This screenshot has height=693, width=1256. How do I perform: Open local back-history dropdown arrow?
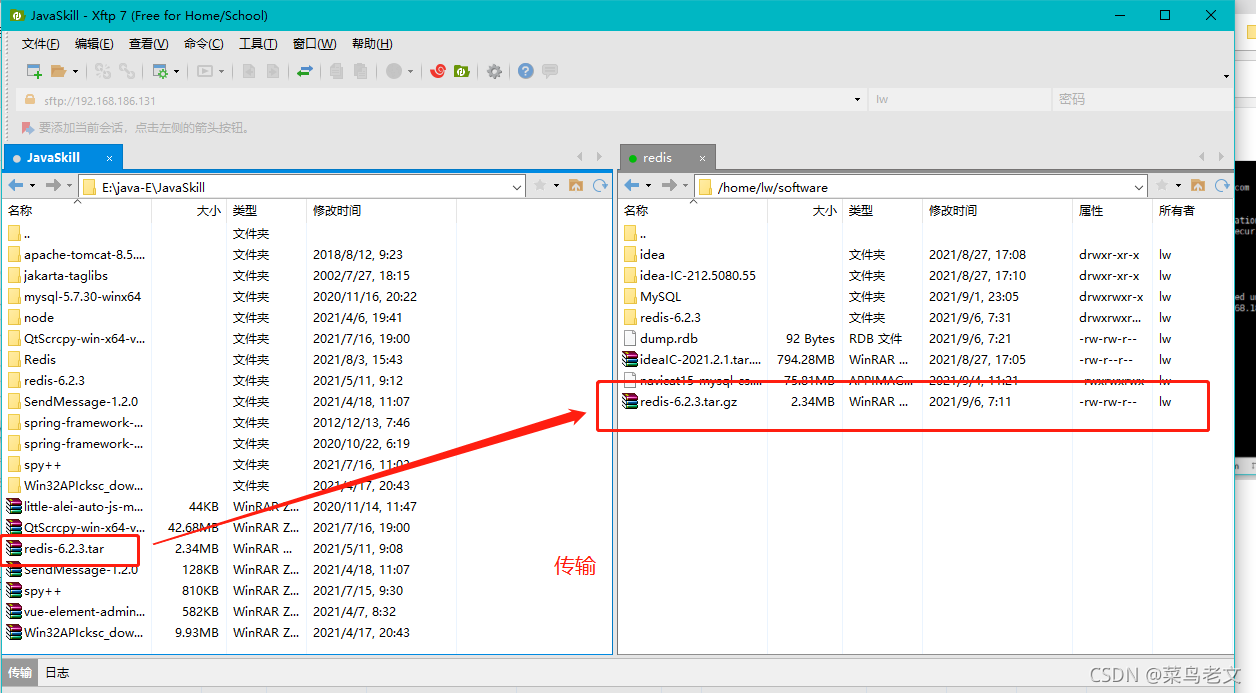coord(32,186)
